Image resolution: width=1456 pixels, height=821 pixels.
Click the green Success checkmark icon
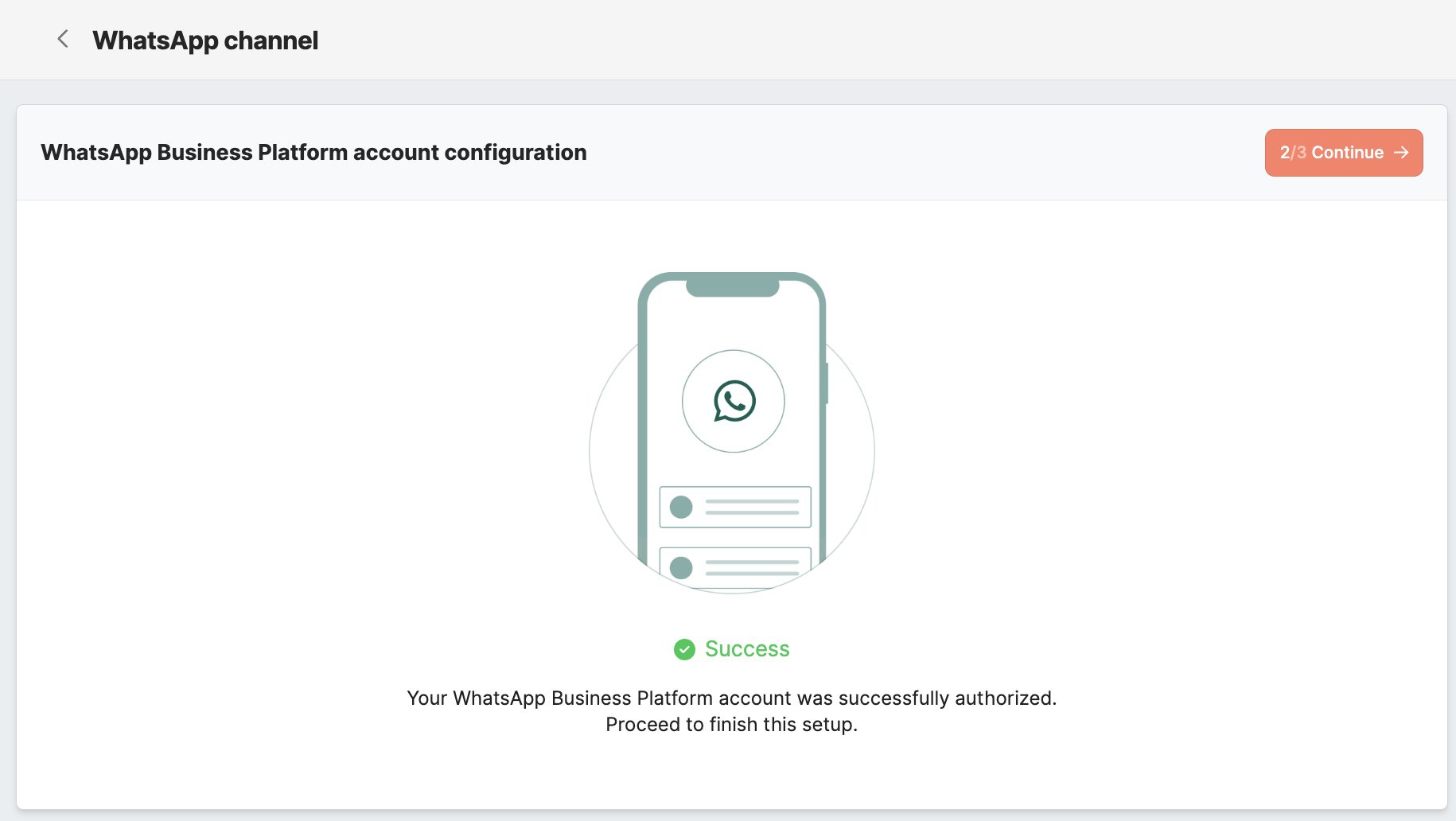tap(684, 649)
